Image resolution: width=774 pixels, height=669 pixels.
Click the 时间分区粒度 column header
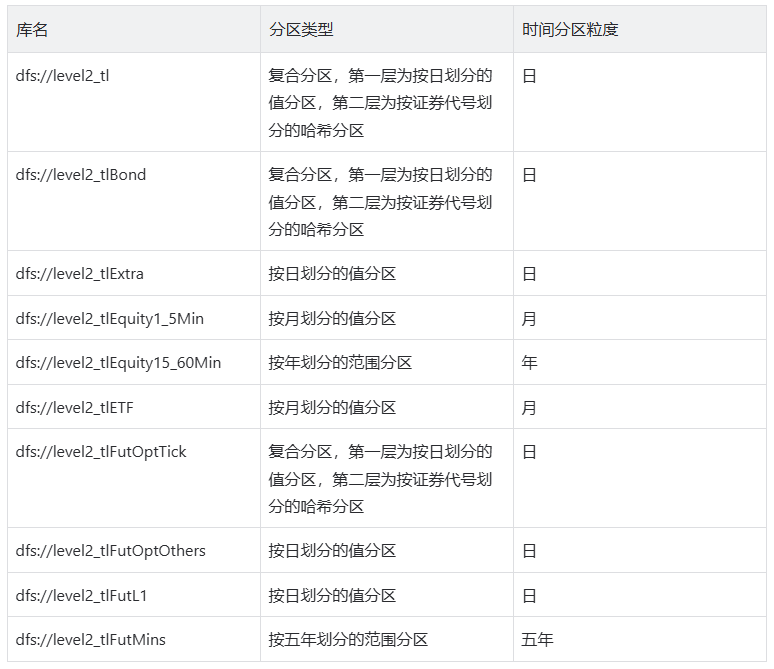(x=570, y=30)
